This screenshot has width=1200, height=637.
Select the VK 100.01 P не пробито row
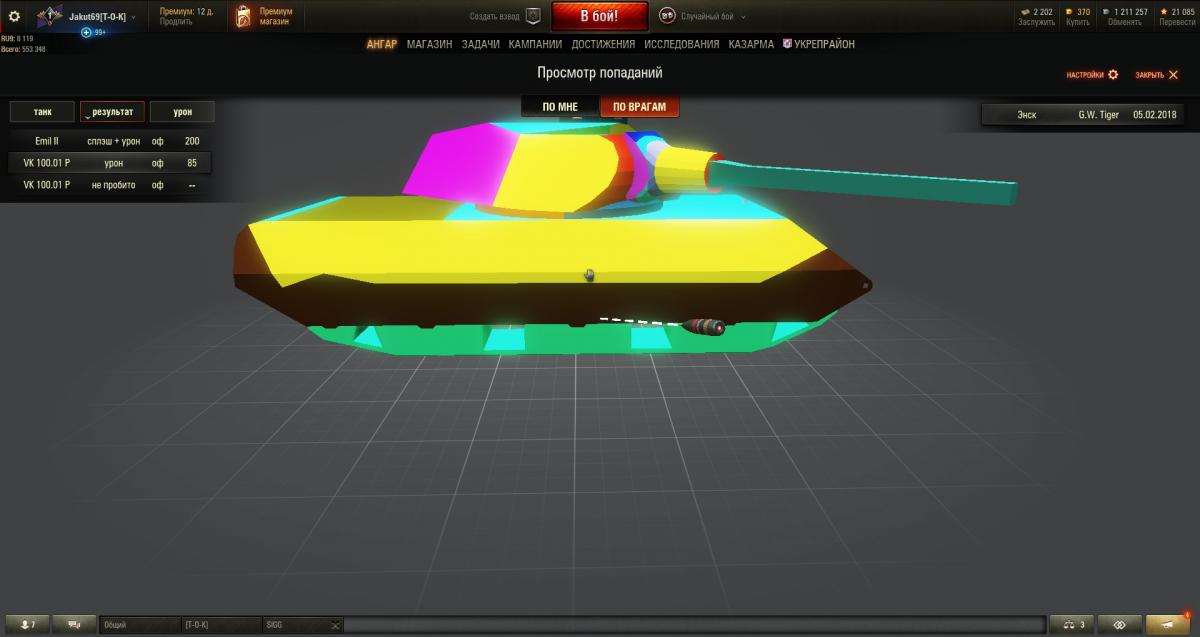(108, 185)
